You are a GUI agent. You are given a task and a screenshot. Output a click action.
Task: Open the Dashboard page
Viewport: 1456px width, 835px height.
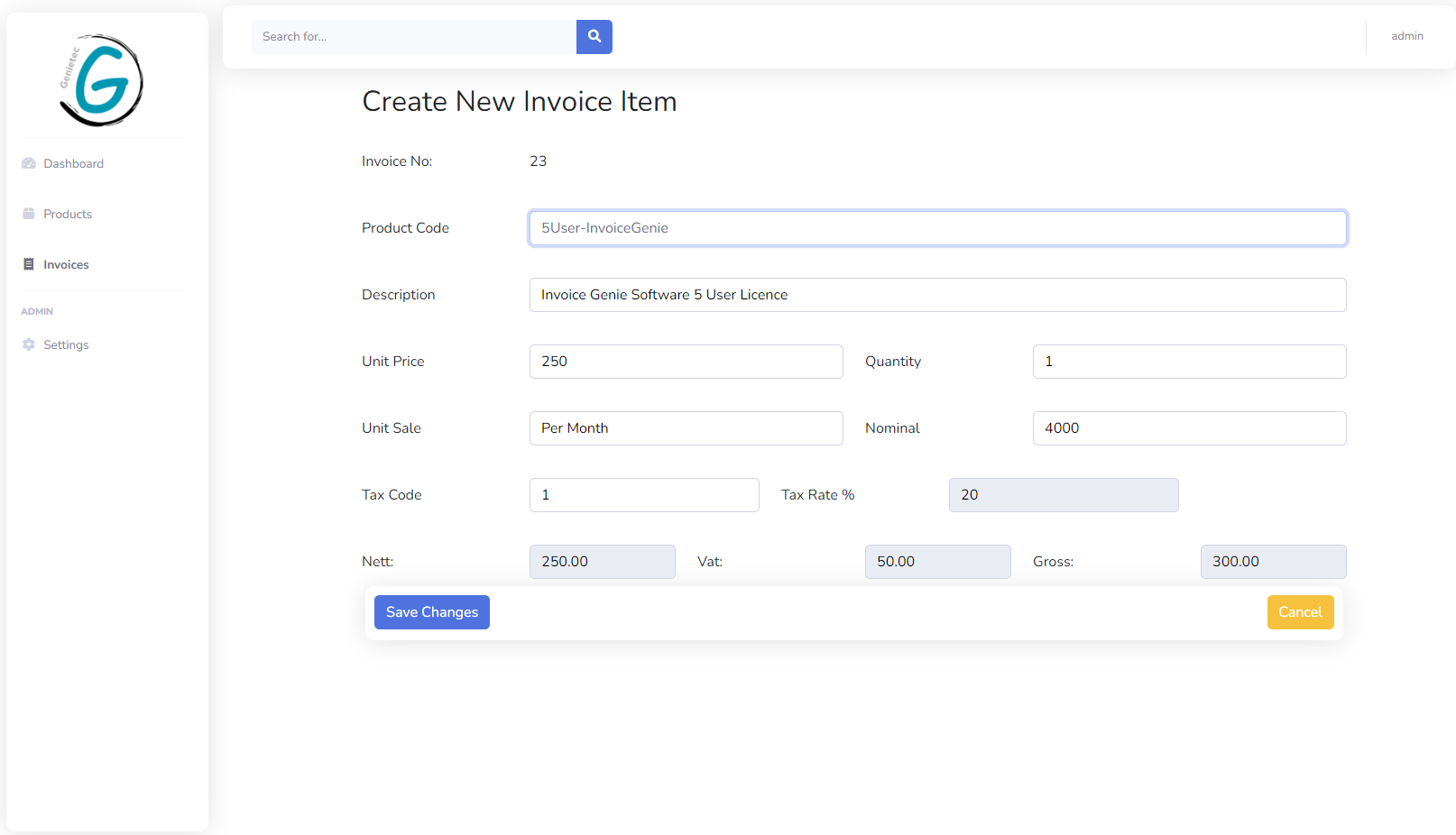(x=73, y=163)
